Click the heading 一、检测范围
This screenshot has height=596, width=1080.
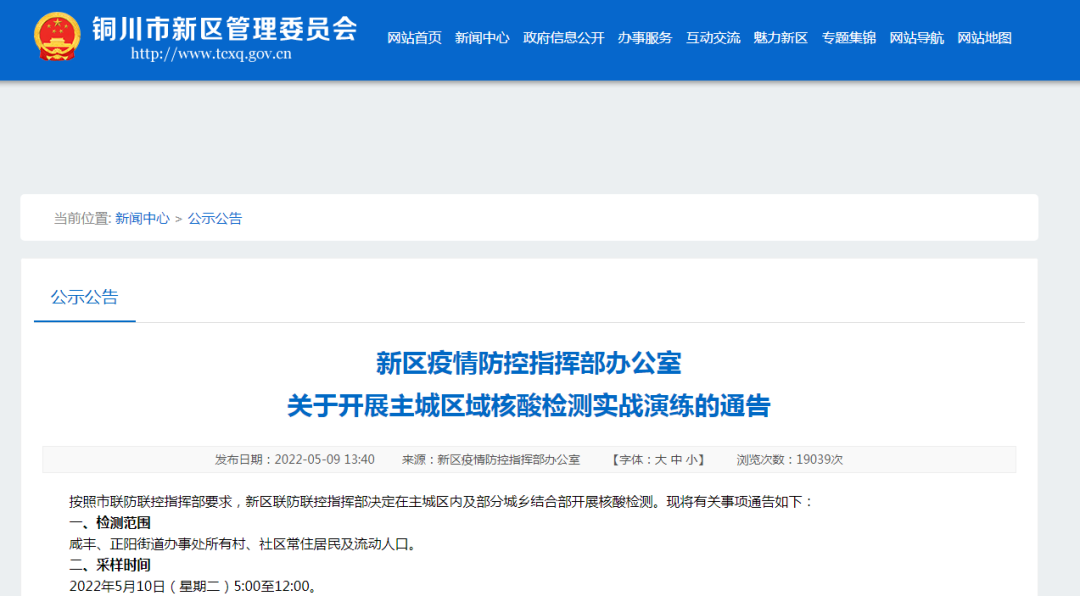(x=110, y=523)
